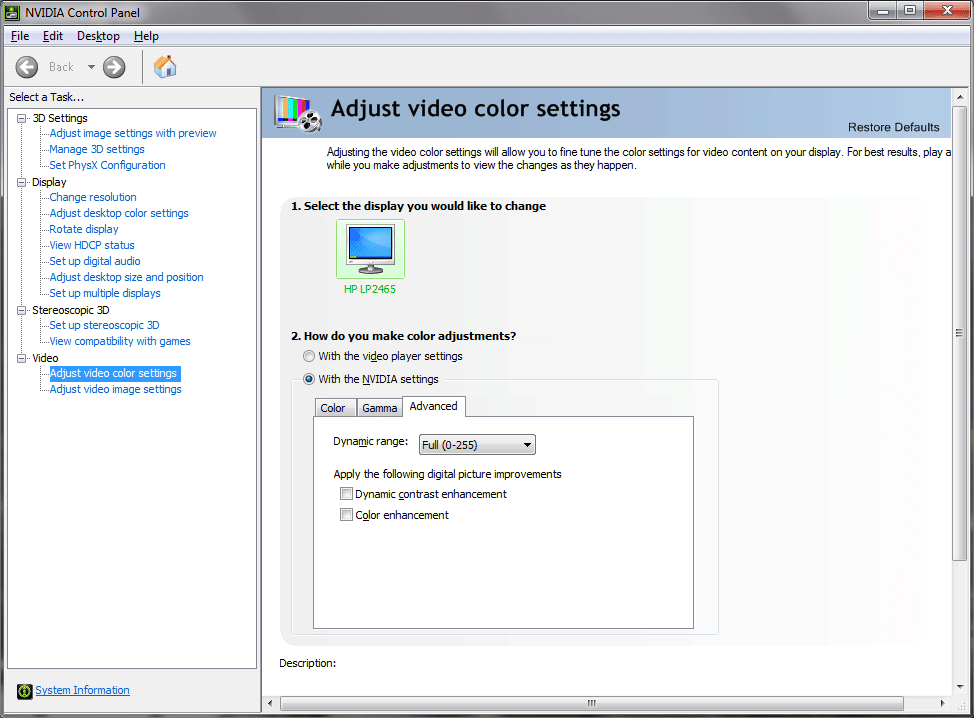Viewport: 974px width, 718px height.
Task: Open Change resolution
Action: [x=93, y=197]
